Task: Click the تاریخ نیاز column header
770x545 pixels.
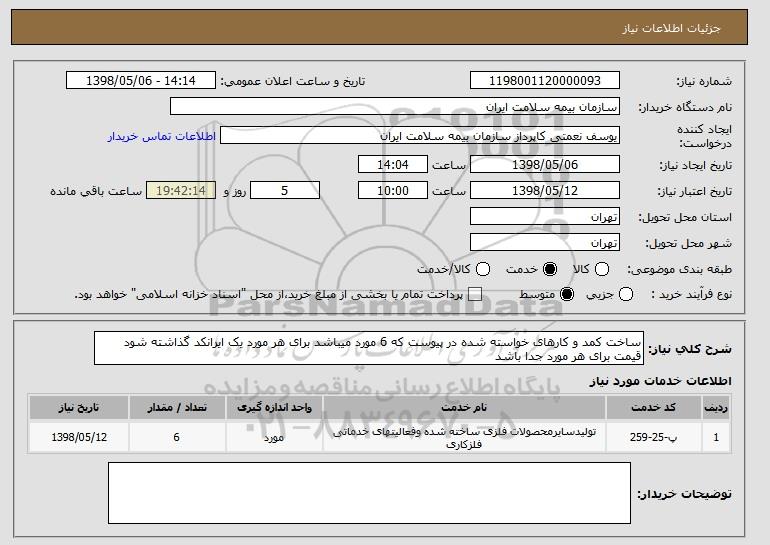Action: pos(79,408)
